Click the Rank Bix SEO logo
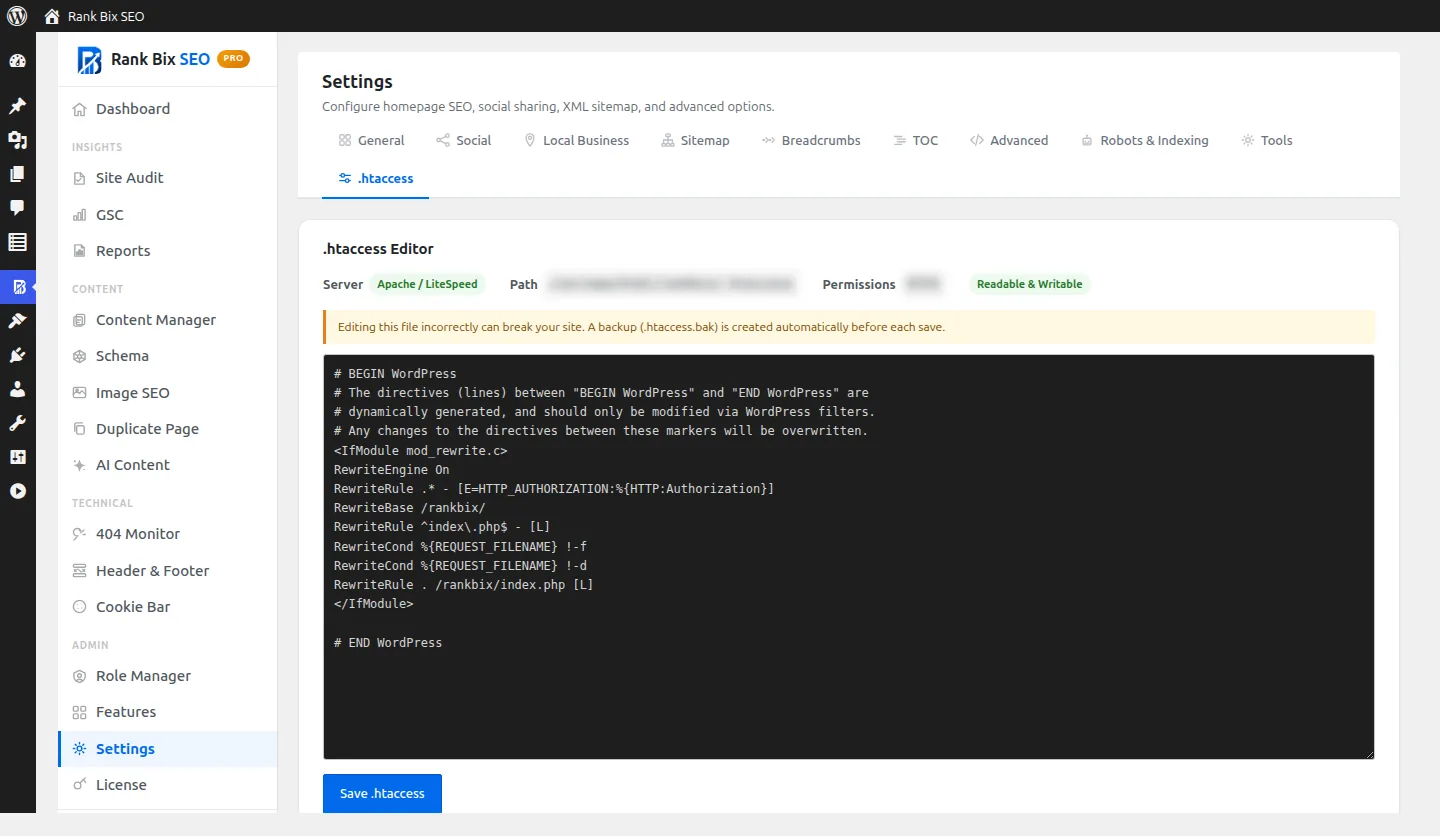The image size is (1440, 836). coord(144,60)
